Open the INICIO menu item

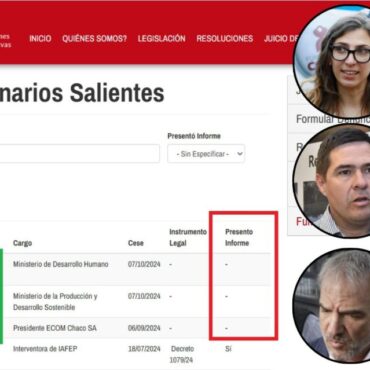tap(40, 39)
